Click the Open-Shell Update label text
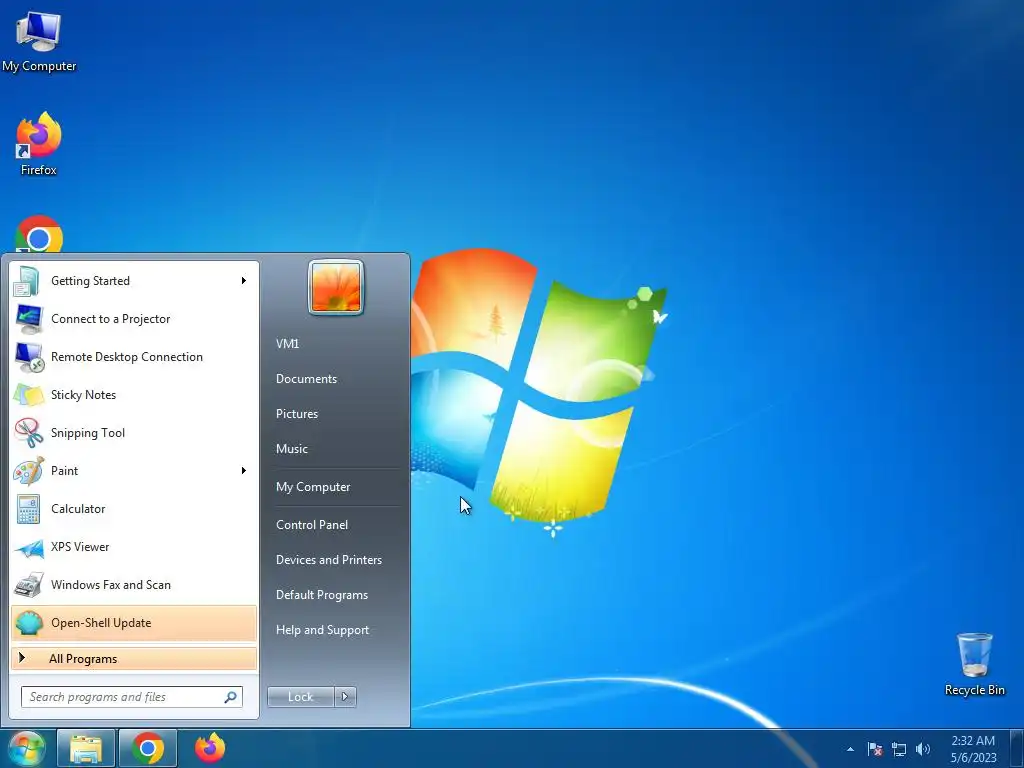 point(101,623)
